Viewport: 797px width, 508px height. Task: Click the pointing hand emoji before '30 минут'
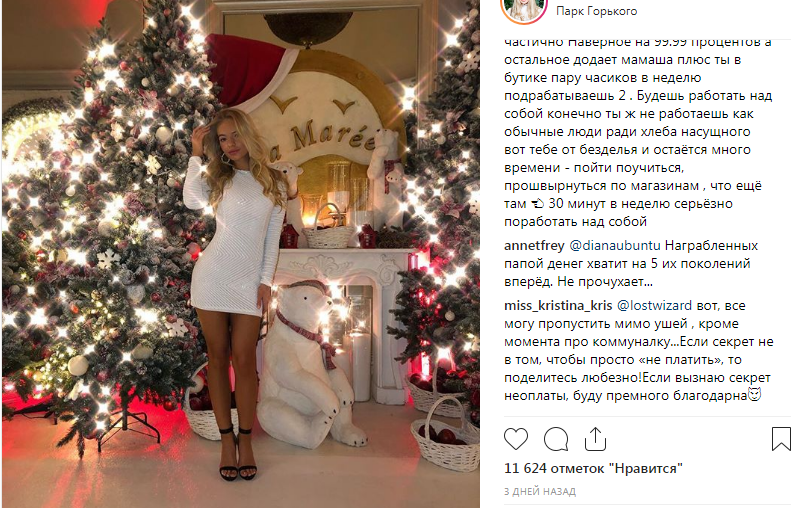point(537,204)
